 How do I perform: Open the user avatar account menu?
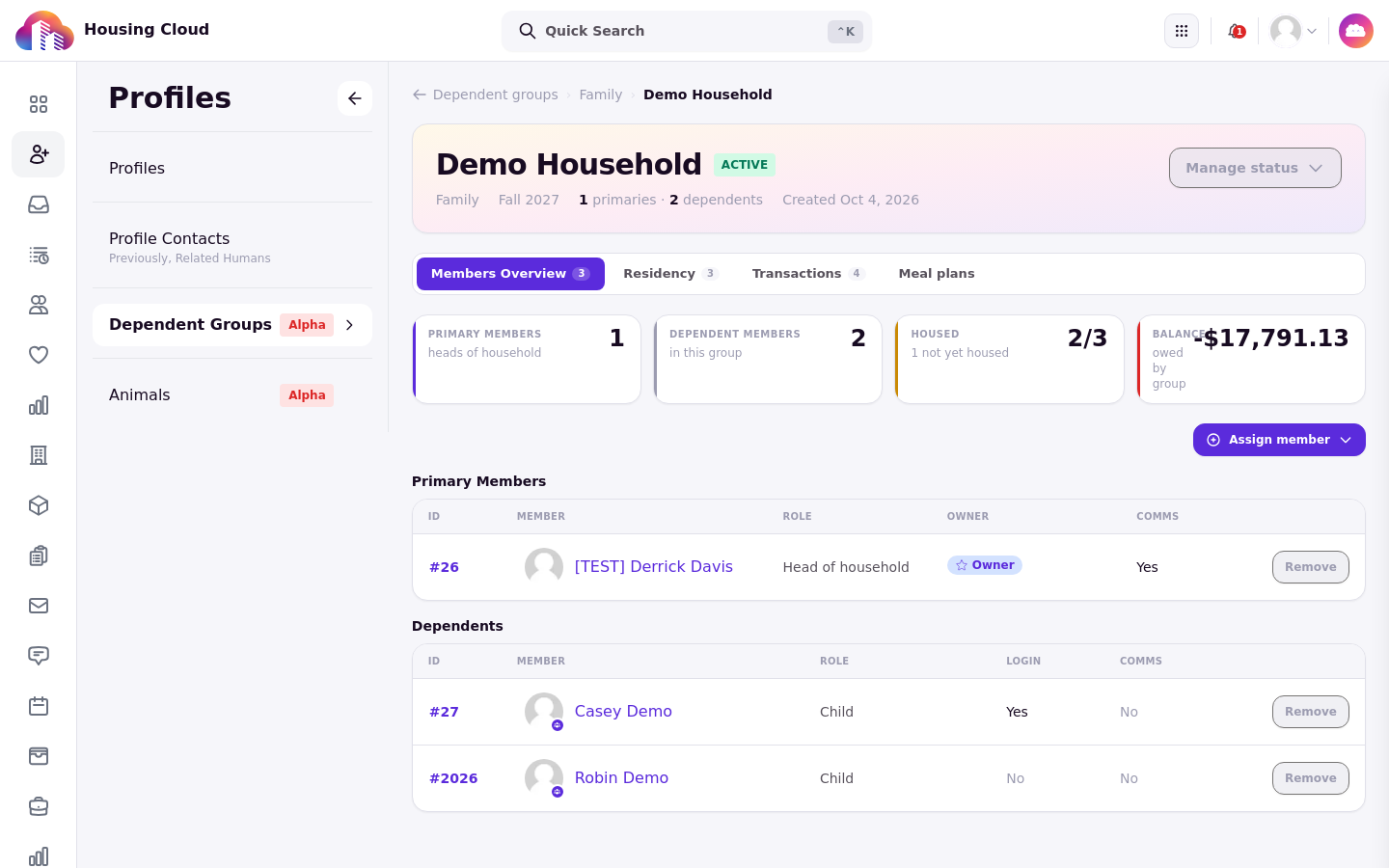tap(1294, 31)
